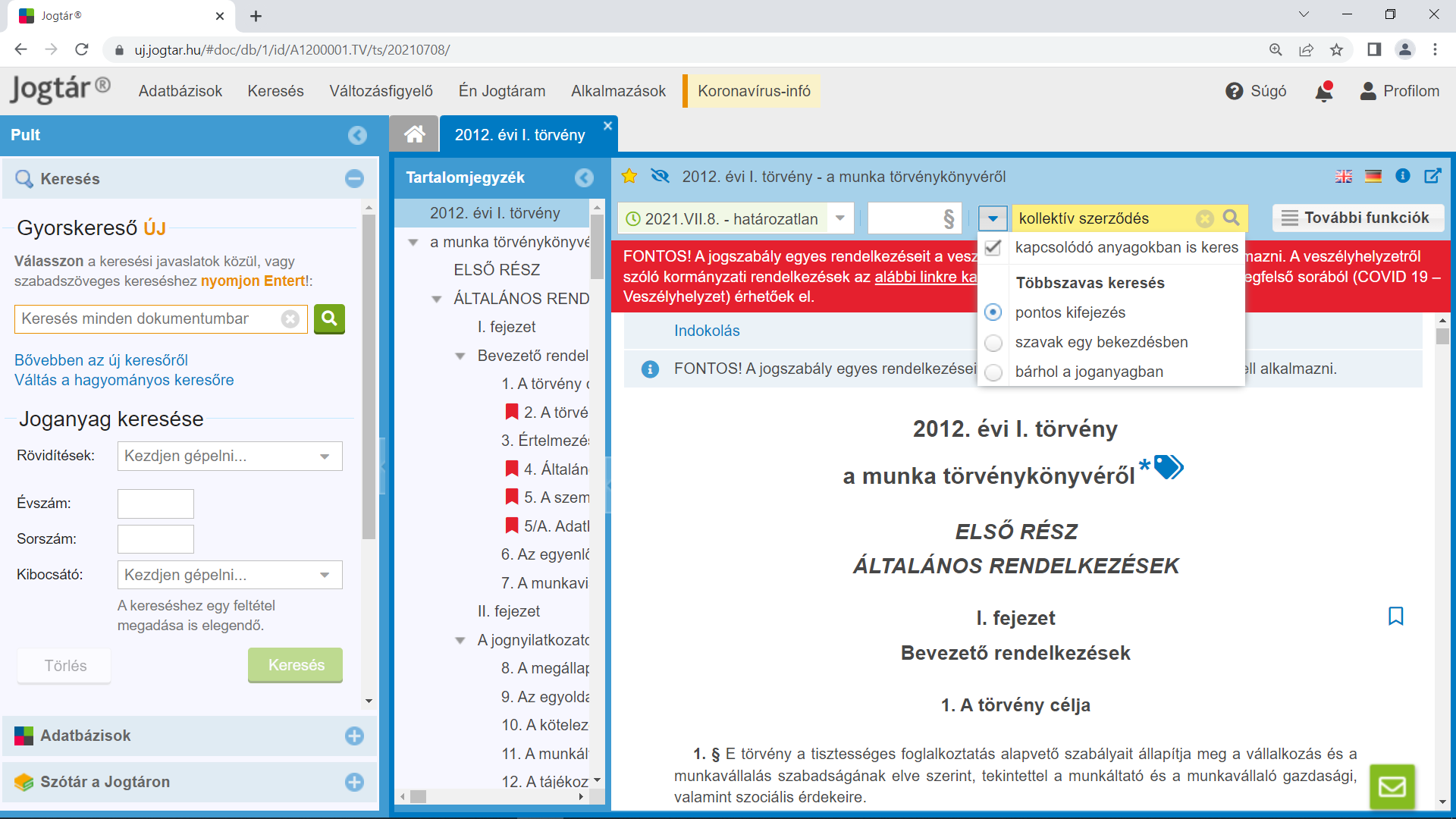The image size is (1456, 819).
Task: Collapse the Keresés section minus icon
Action: point(354,179)
